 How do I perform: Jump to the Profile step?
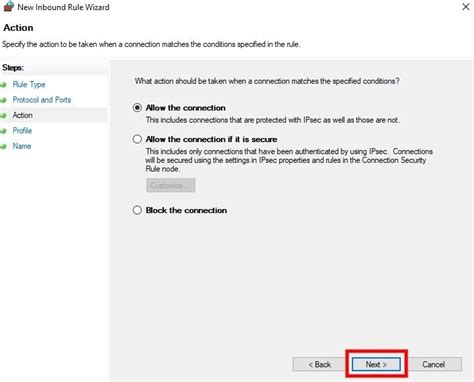pos(22,131)
